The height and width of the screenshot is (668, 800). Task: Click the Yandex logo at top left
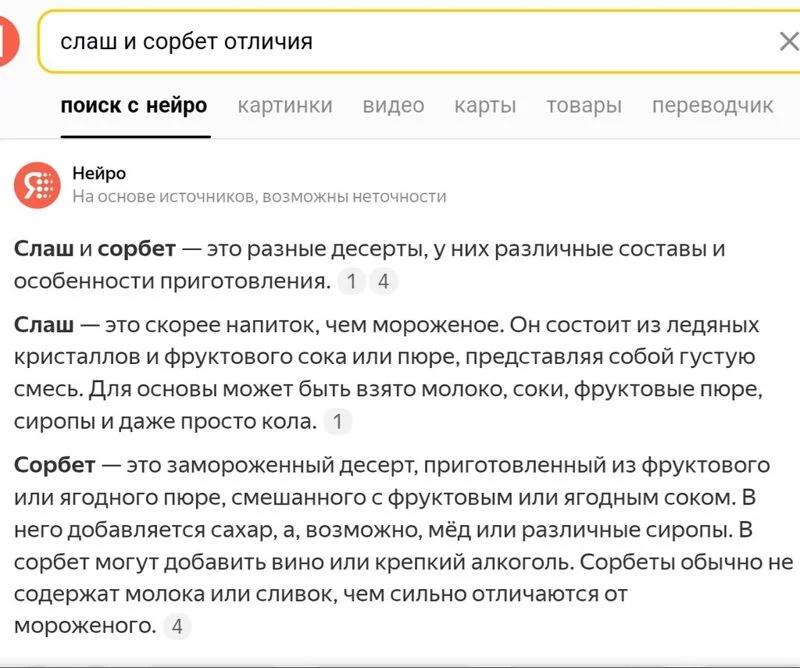point(8,42)
